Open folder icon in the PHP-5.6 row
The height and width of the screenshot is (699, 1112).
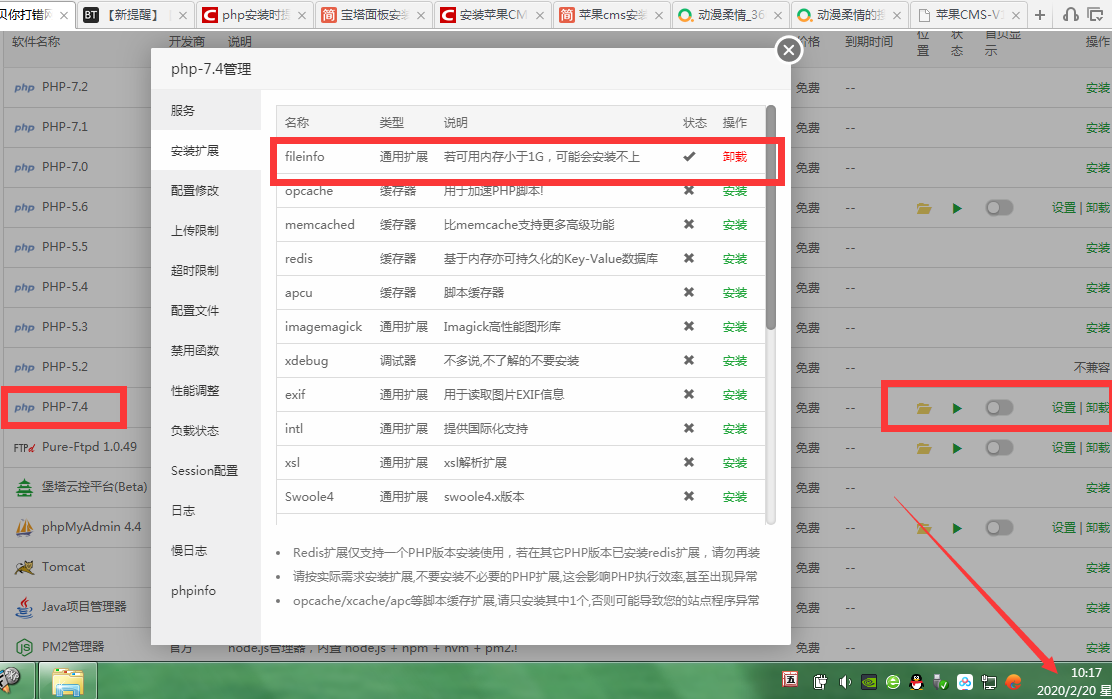[924, 208]
